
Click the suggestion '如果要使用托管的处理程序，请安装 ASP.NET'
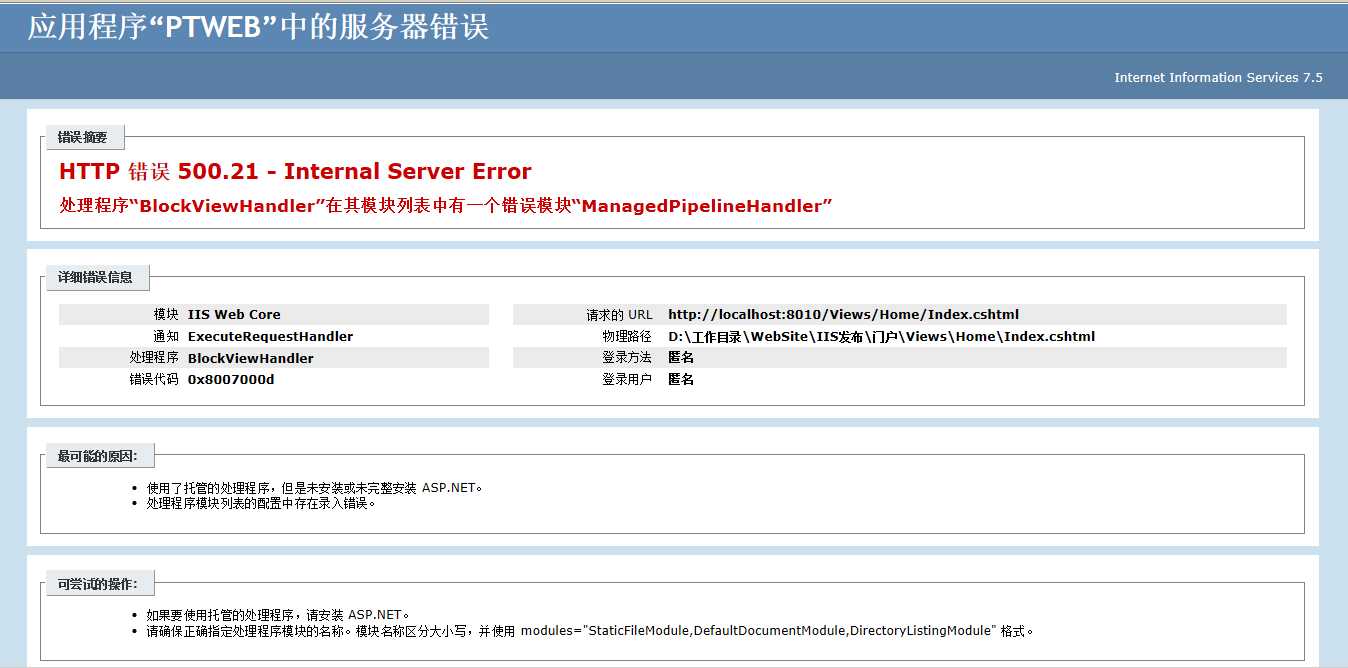click(x=278, y=615)
